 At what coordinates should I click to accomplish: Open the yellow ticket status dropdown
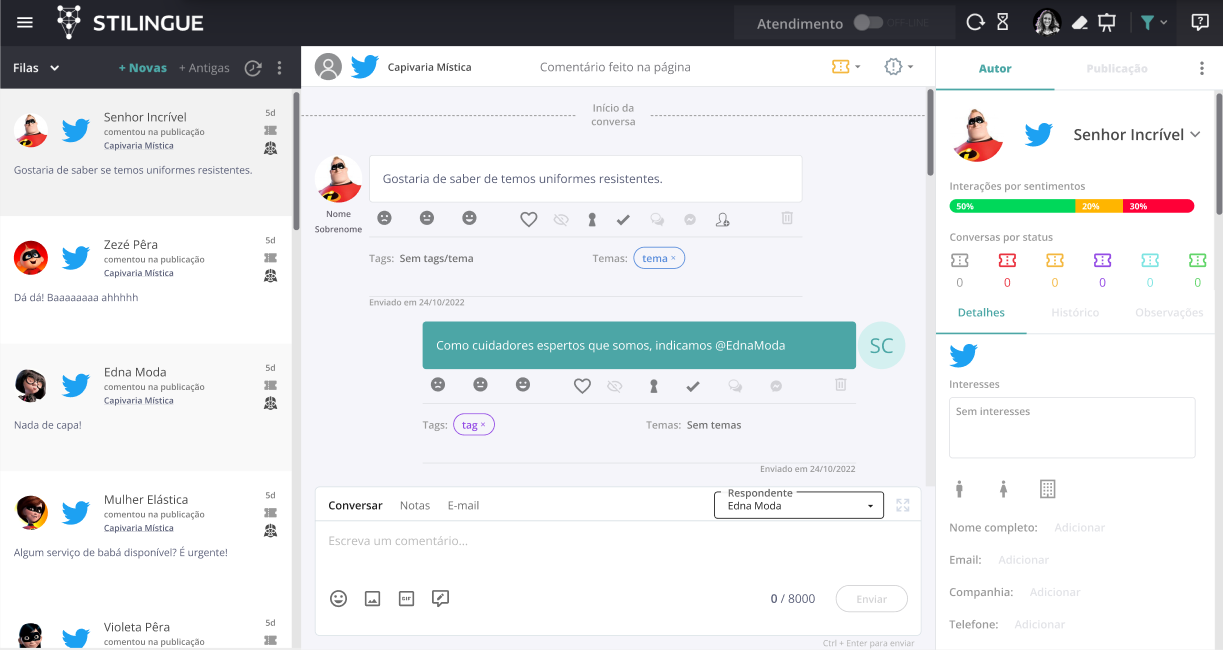click(846, 67)
